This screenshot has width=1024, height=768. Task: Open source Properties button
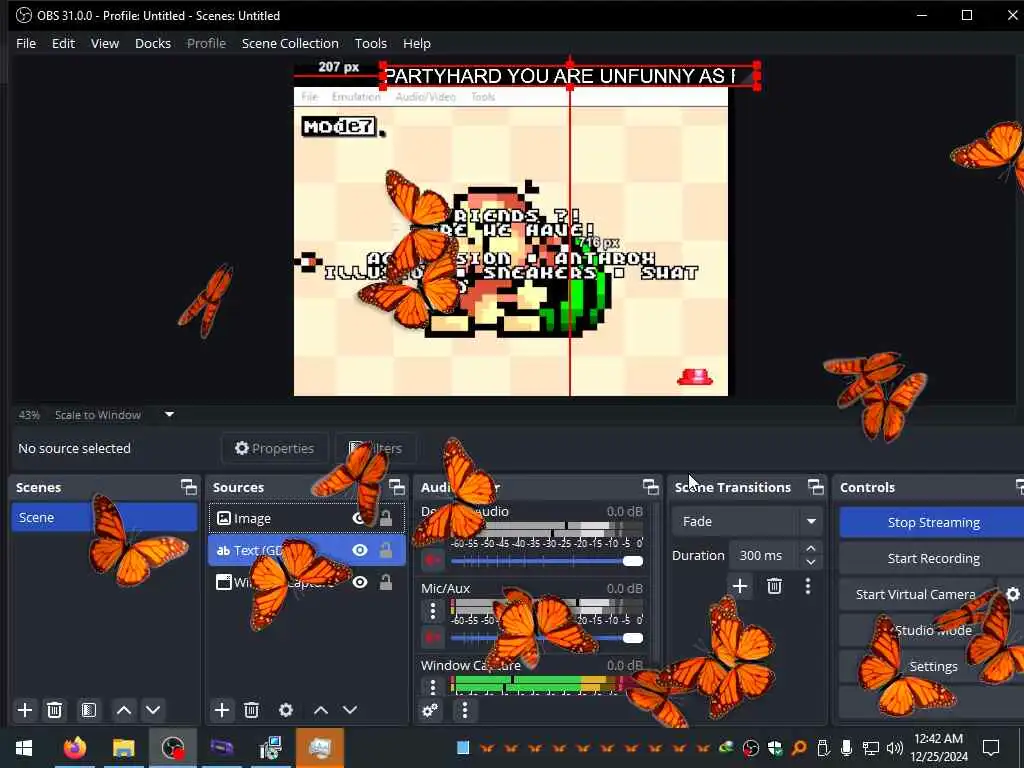(x=274, y=448)
